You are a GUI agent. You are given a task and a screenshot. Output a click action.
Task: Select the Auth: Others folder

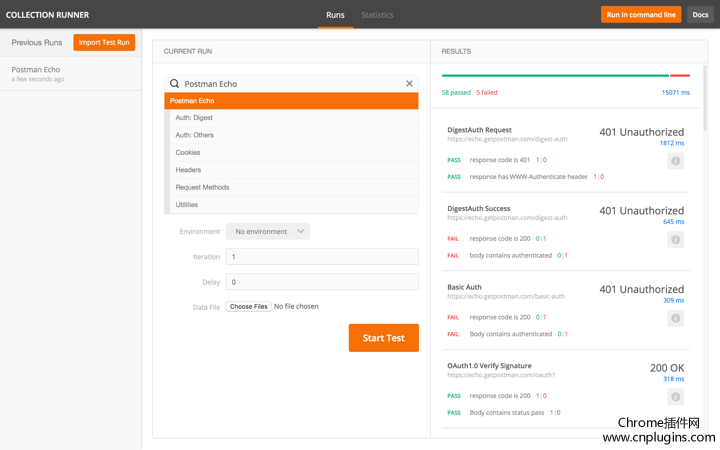[x=294, y=135]
